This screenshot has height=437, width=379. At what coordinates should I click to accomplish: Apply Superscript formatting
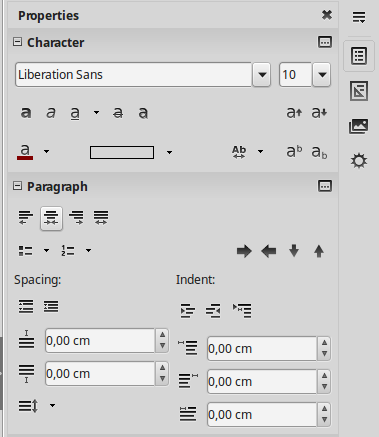point(294,152)
